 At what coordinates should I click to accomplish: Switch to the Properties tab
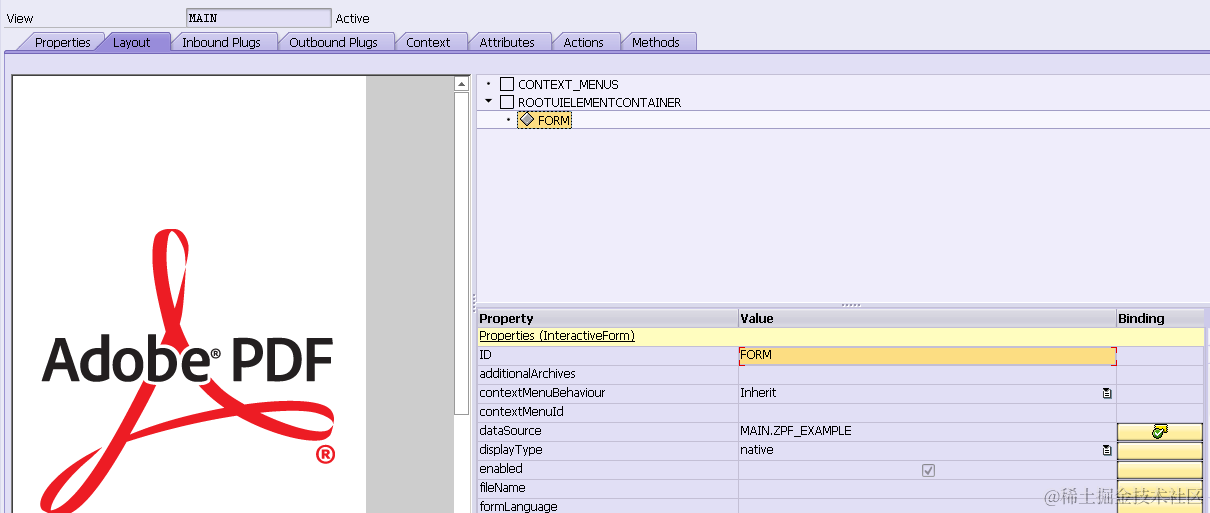(x=62, y=42)
